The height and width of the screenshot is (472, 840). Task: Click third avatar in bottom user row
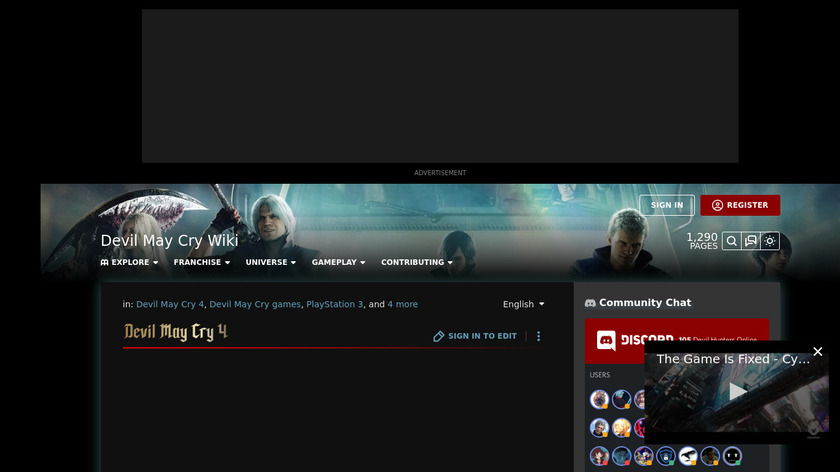[x=644, y=456]
